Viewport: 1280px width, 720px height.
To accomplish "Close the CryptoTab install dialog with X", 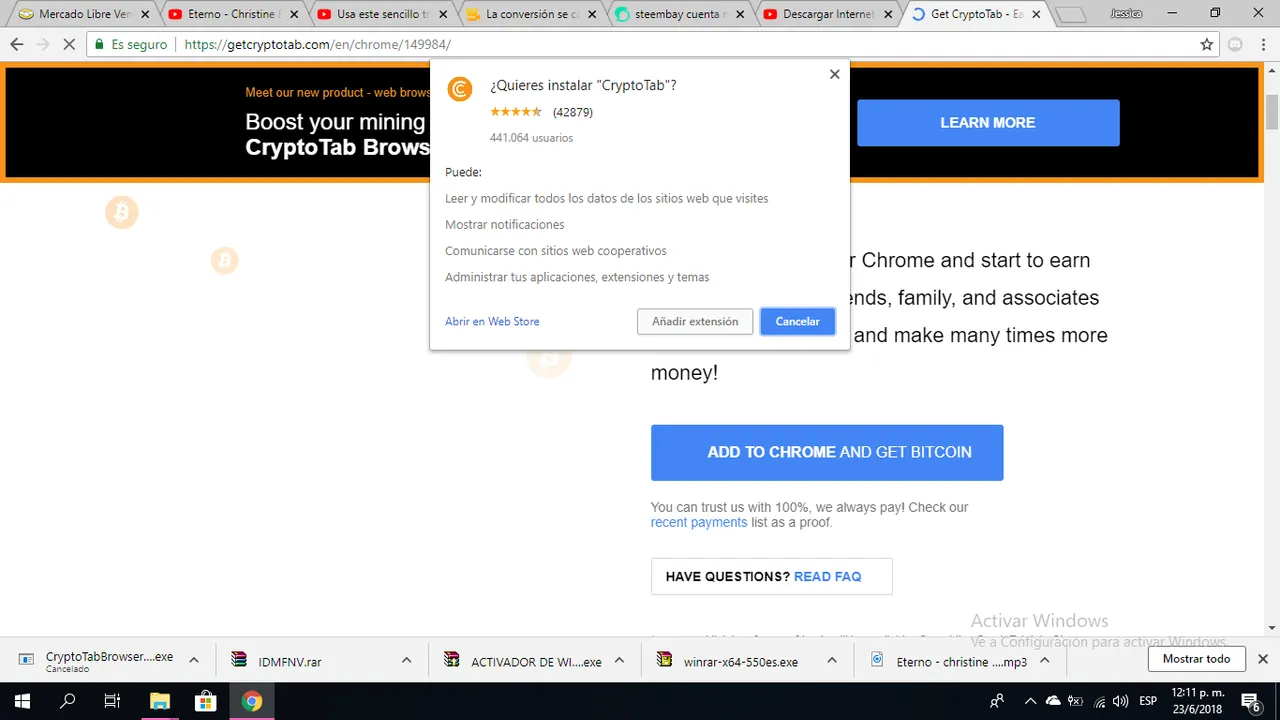I will coord(834,74).
